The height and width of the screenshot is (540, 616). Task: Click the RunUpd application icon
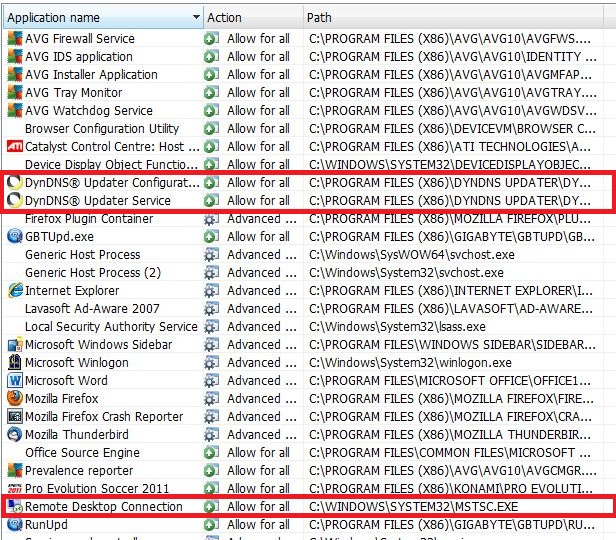click(x=15, y=525)
